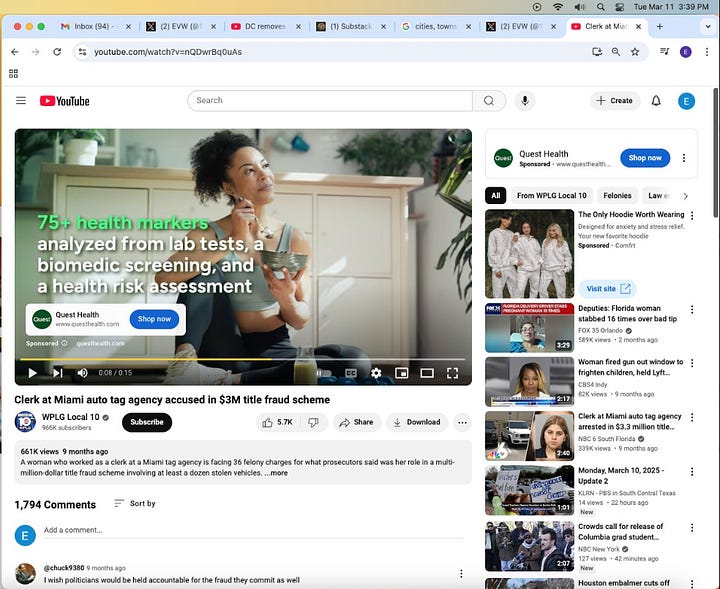Open menu for Monday March 10 update video

pos(692,471)
